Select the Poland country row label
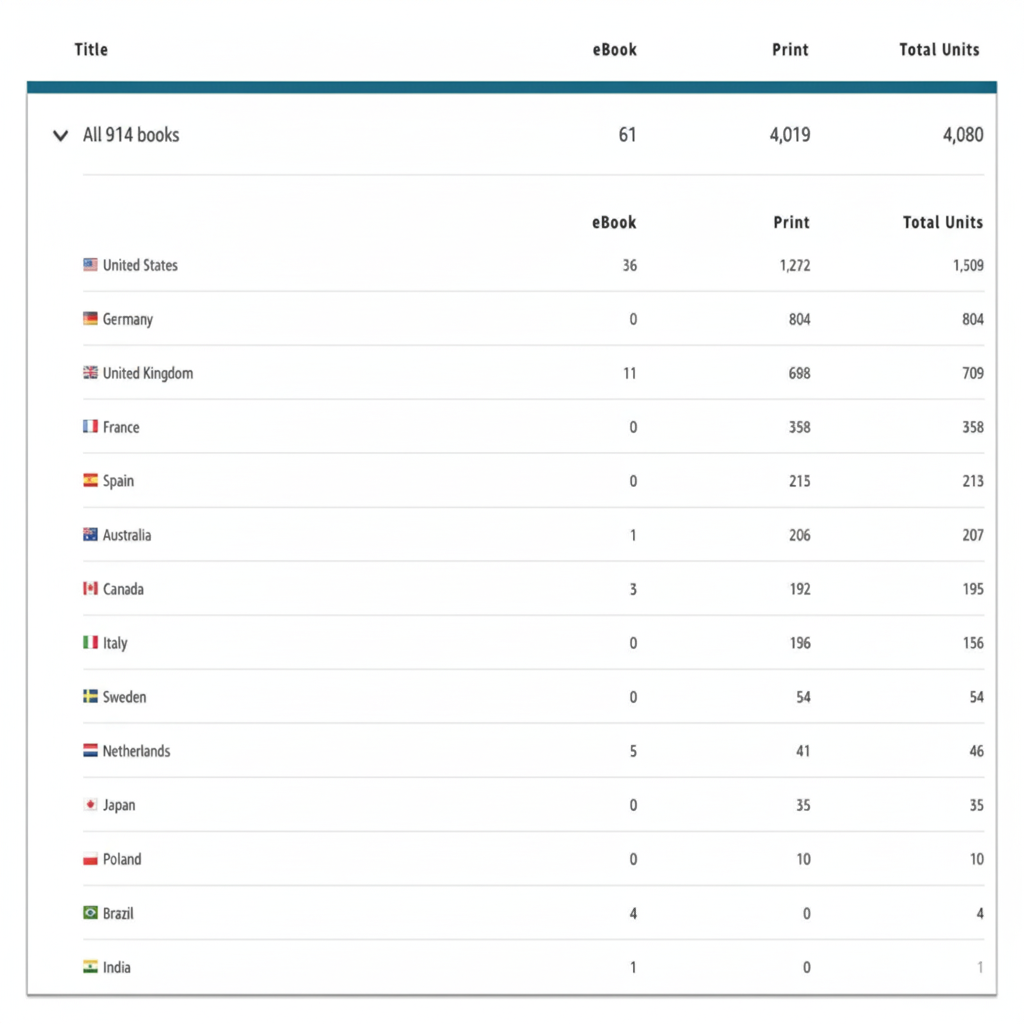 122,859
